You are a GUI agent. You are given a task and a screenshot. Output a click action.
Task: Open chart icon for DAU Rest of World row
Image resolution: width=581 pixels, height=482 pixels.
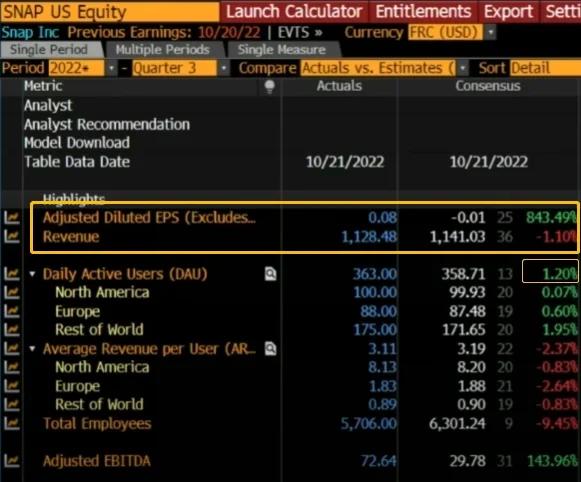(x=11, y=329)
